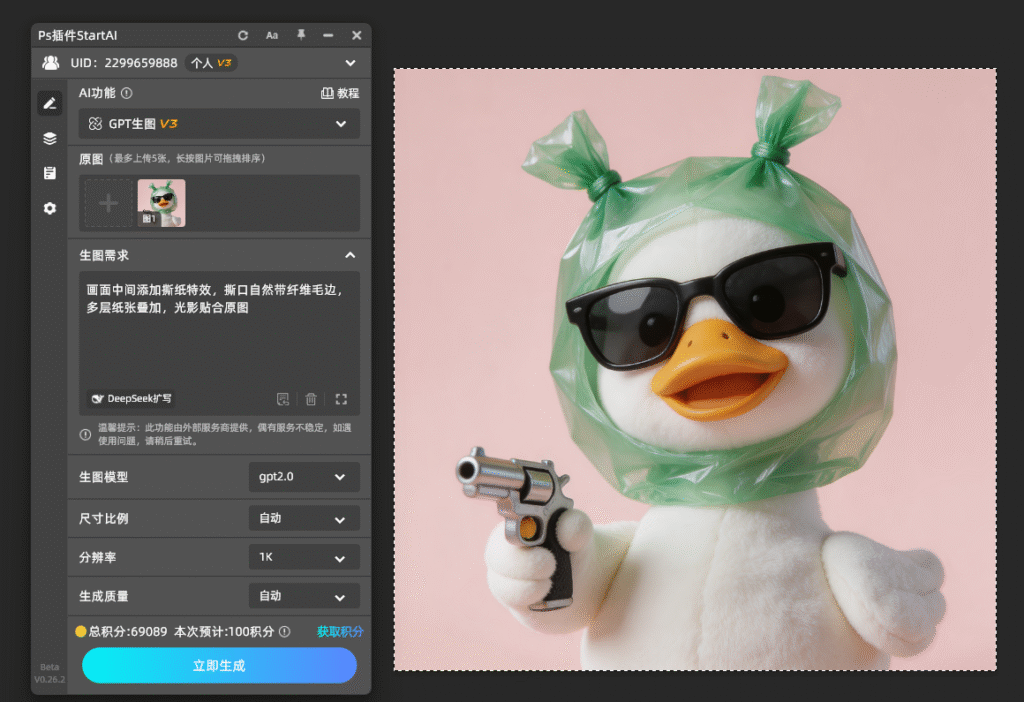Viewport: 1024px width, 702px height.
Task: Expand the prompt box to fullscreen
Action: [x=341, y=399]
